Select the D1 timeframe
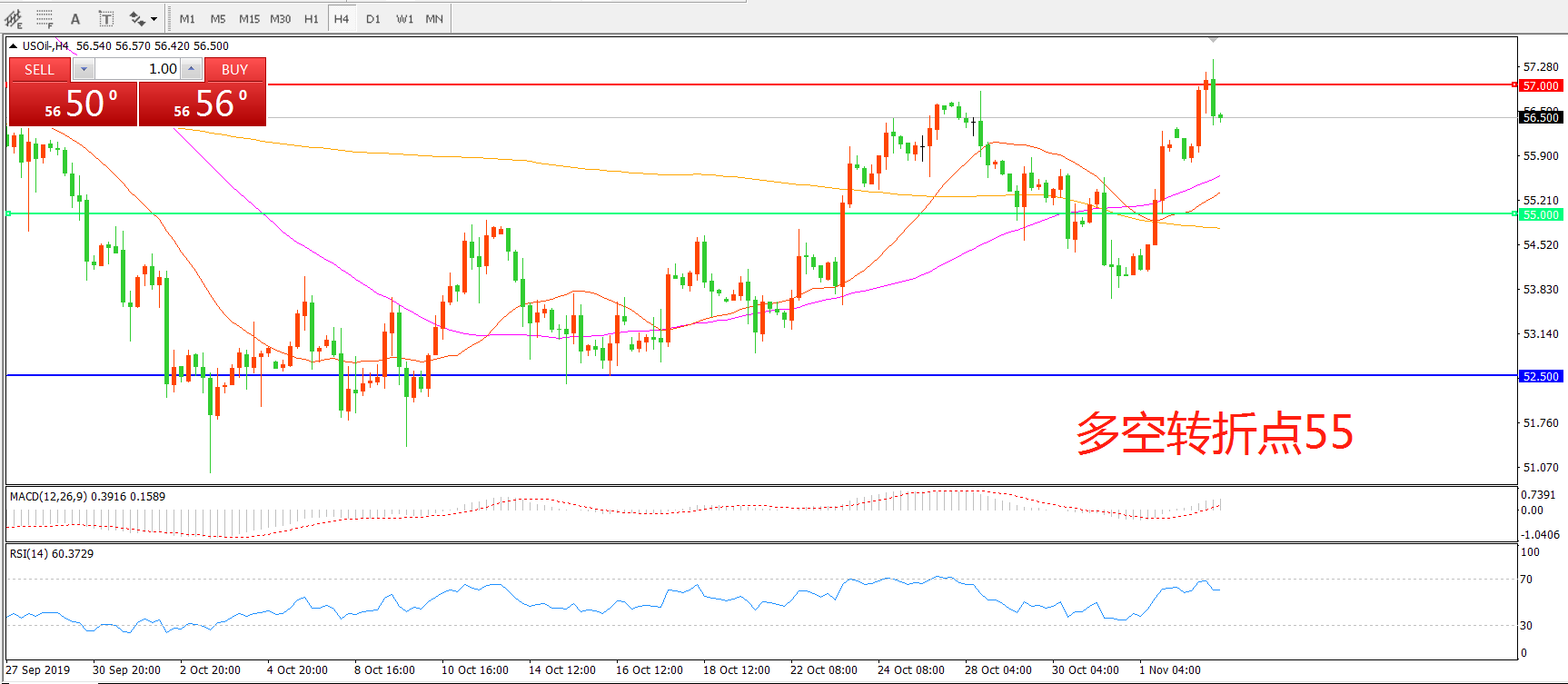This screenshot has height=684, width=1568. [373, 18]
